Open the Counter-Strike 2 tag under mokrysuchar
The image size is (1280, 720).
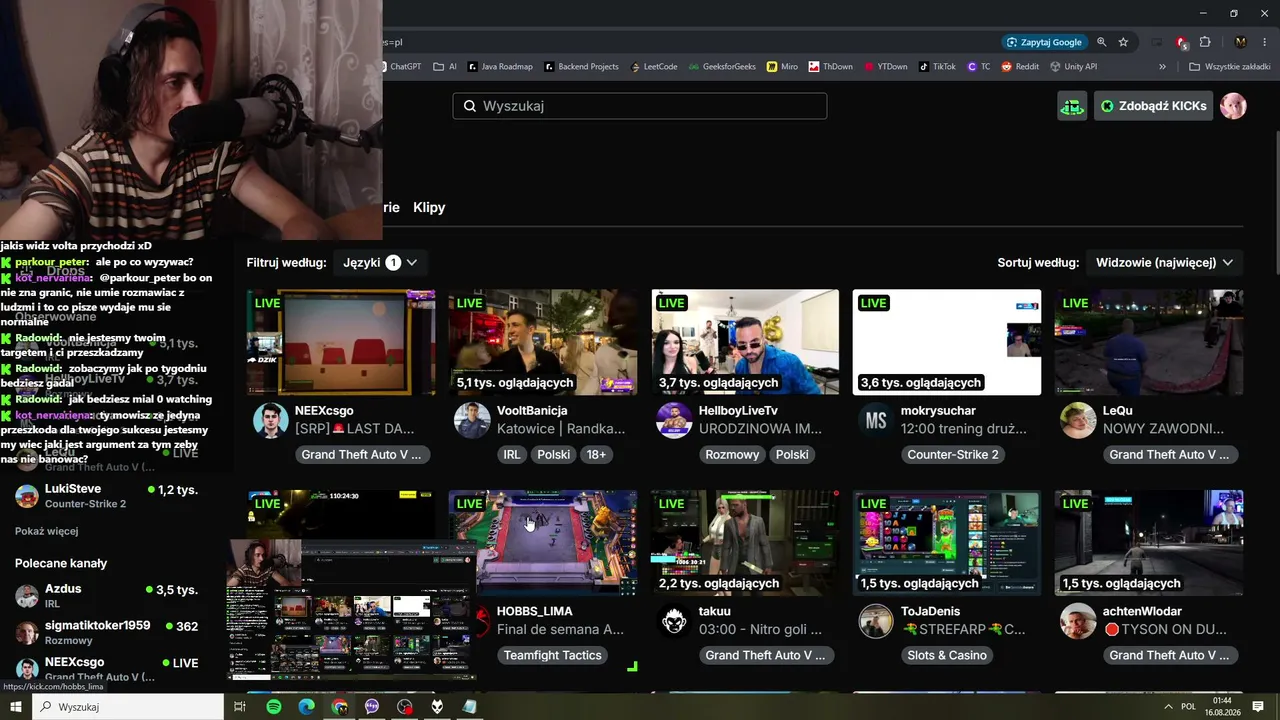pyautogui.click(x=953, y=454)
